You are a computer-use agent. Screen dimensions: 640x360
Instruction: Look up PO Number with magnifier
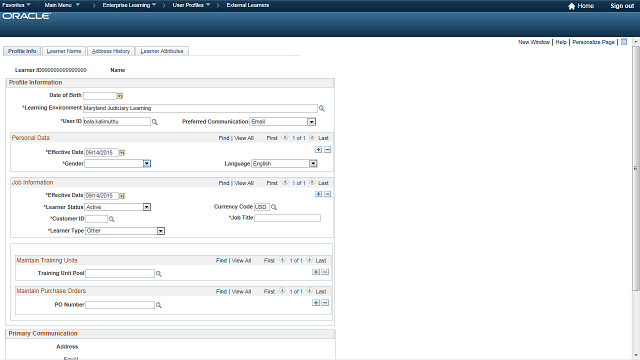pos(159,305)
